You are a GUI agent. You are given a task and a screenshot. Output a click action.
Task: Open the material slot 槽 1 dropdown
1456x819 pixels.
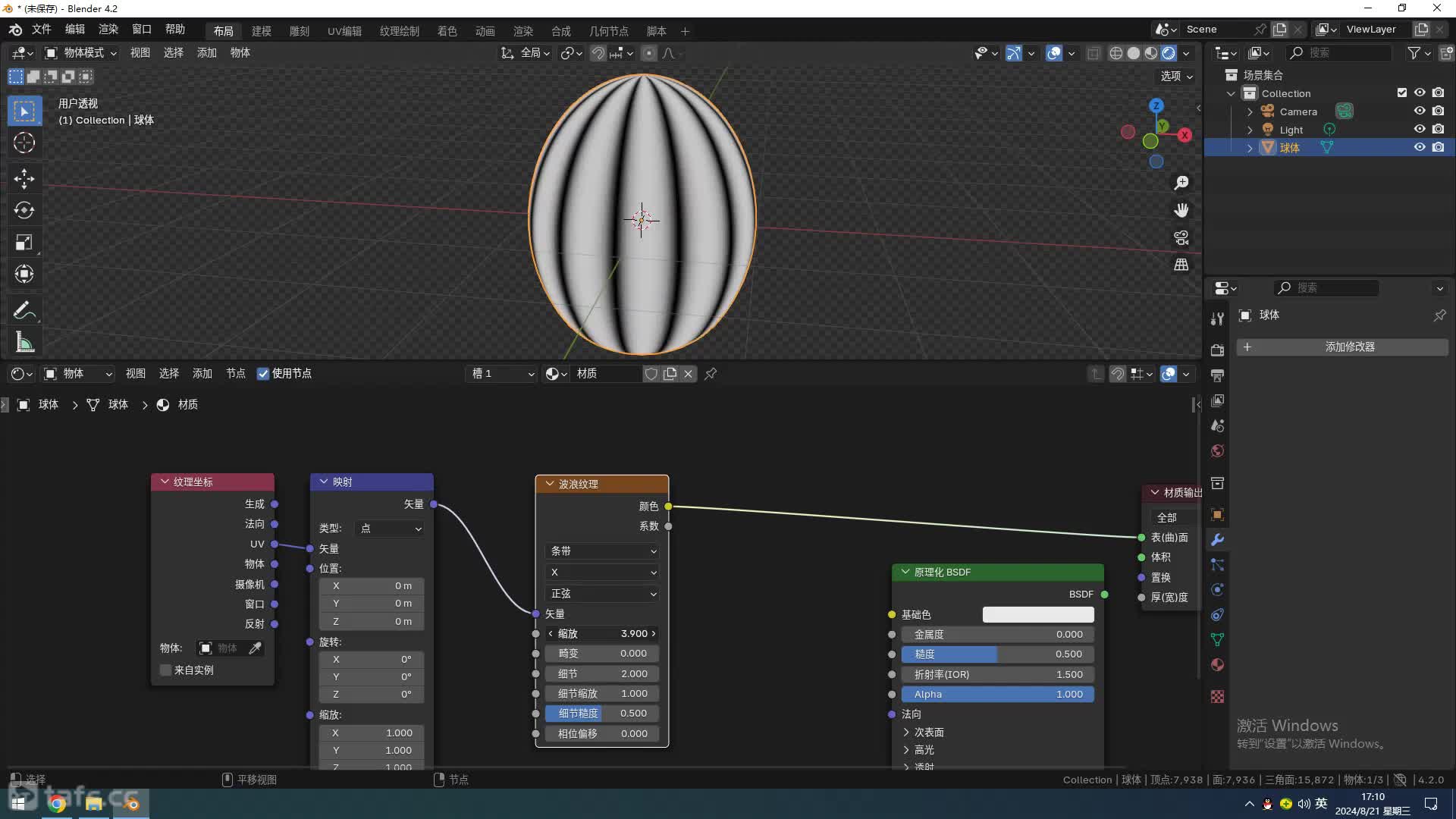click(501, 374)
